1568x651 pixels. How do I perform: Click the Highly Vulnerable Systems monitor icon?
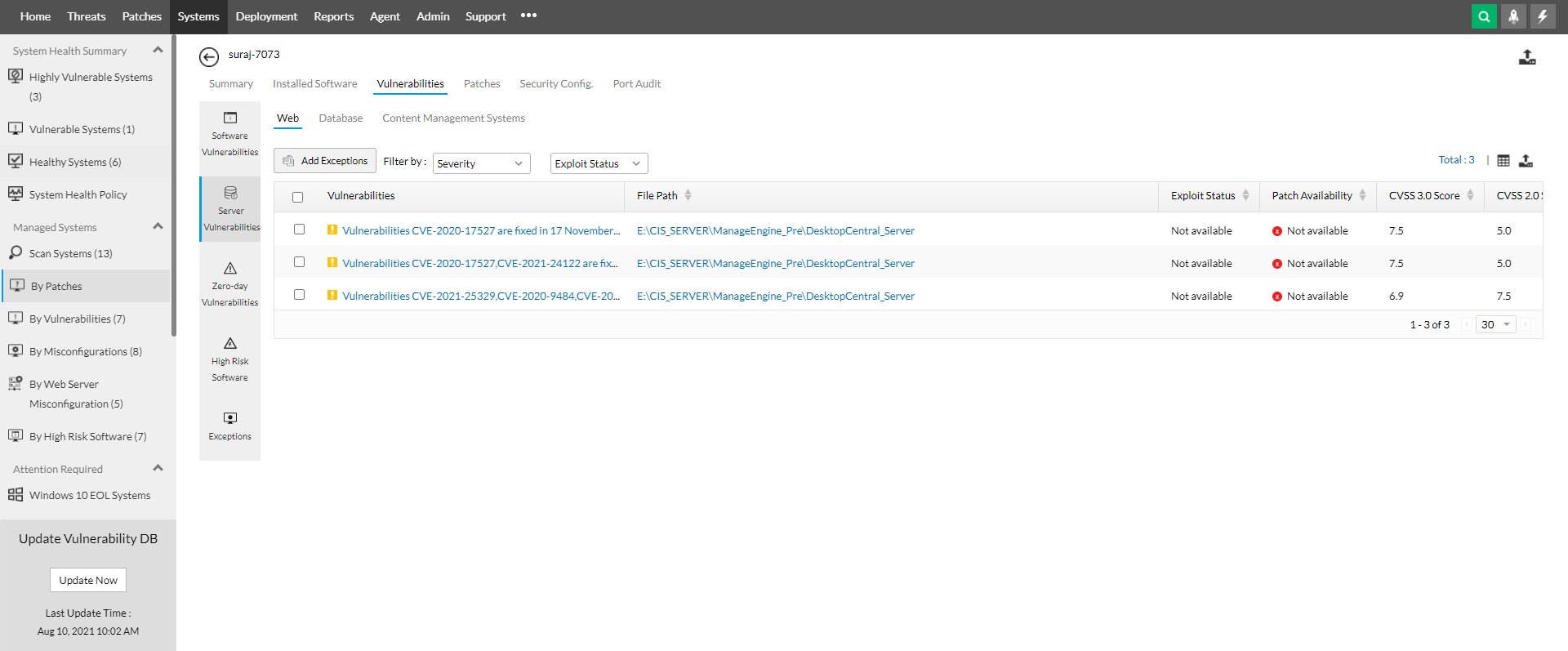click(x=16, y=76)
